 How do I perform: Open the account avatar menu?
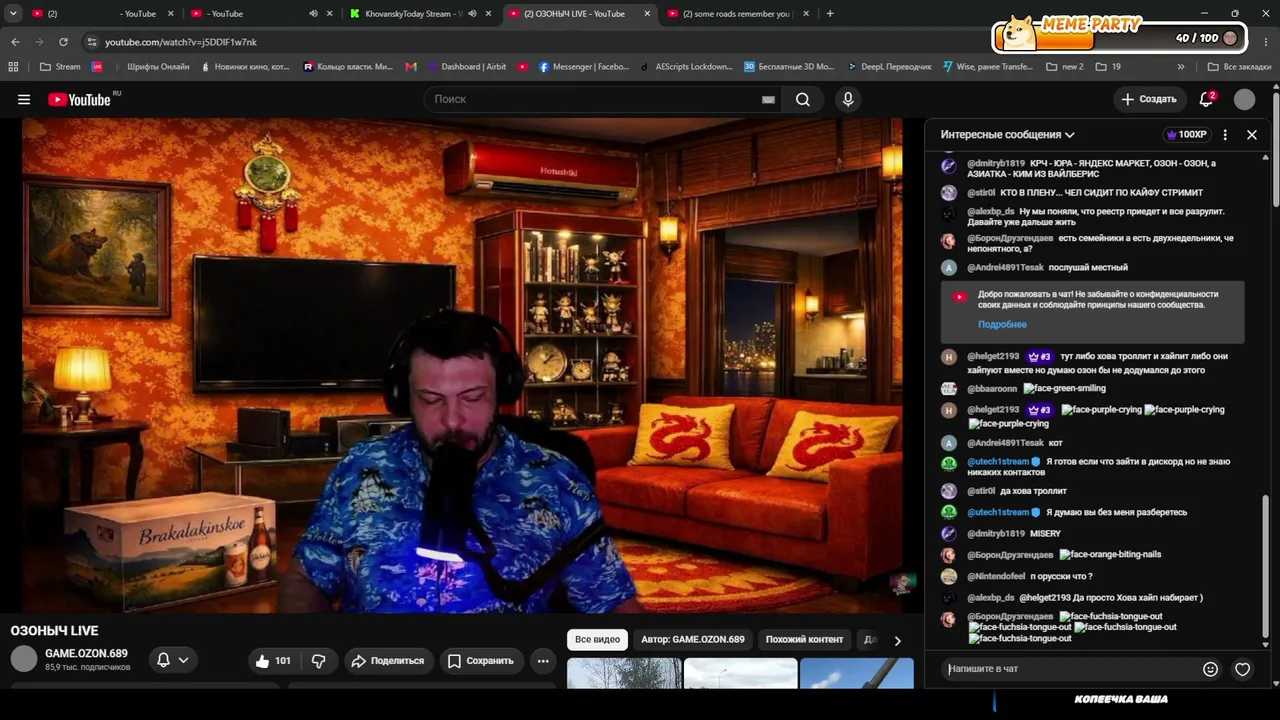coord(1244,99)
